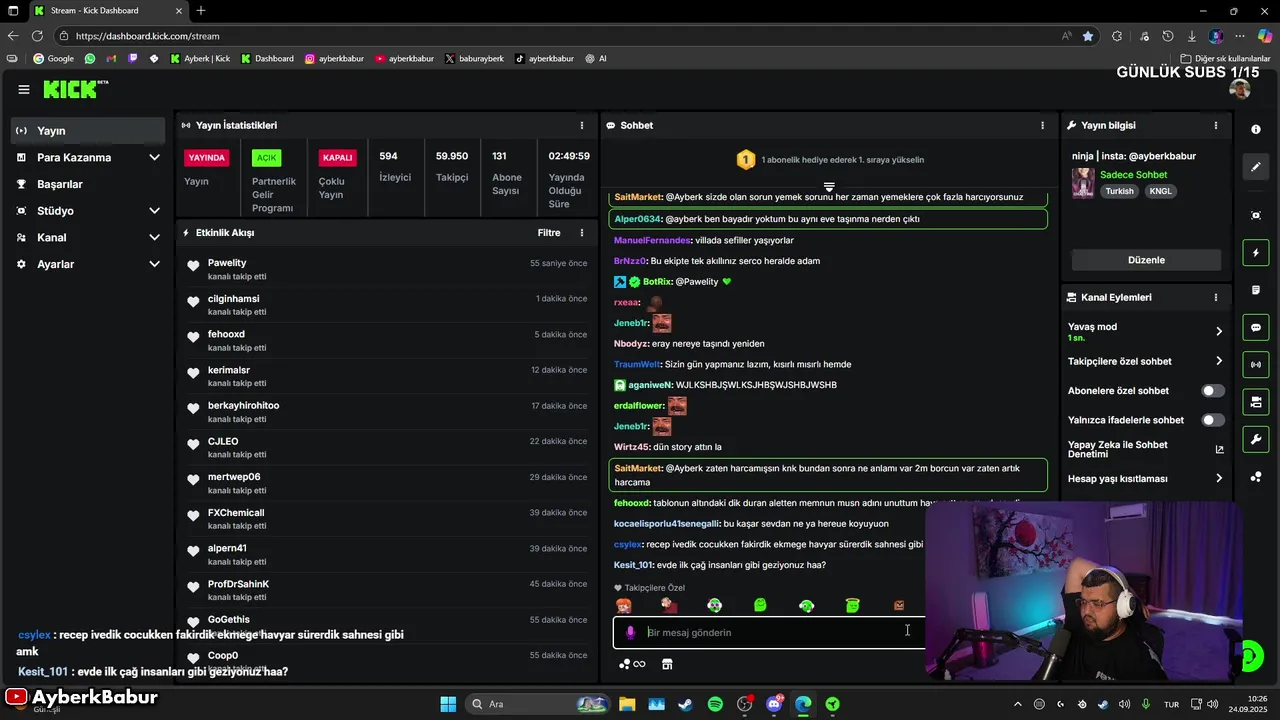Viewport: 1280px width, 720px height.
Task: Open the Filtre dropdown in activity feed
Action: 549,233
